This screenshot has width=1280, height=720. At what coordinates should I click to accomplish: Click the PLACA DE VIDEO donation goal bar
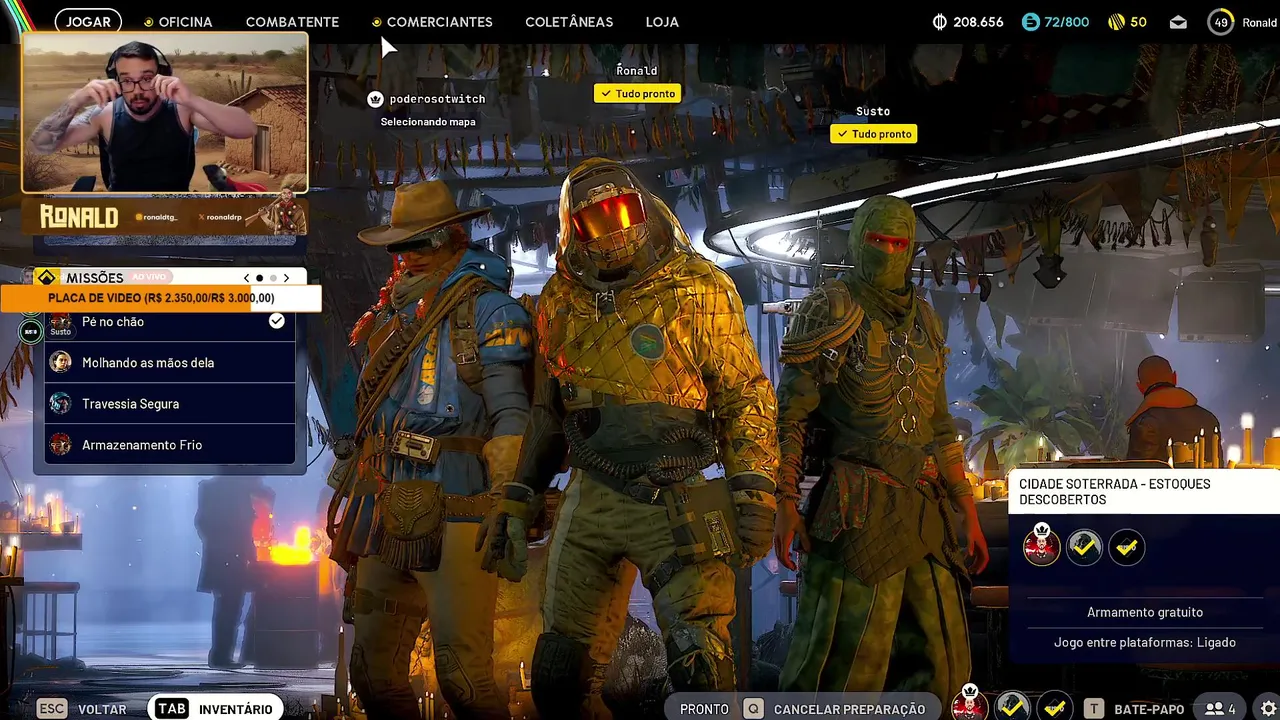coord(160,298)
